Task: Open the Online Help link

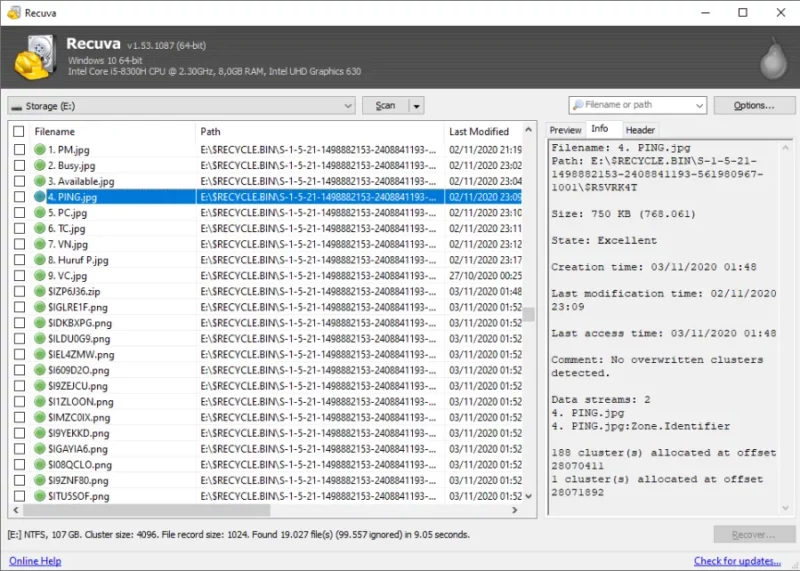Action: (x=35, y=561)
